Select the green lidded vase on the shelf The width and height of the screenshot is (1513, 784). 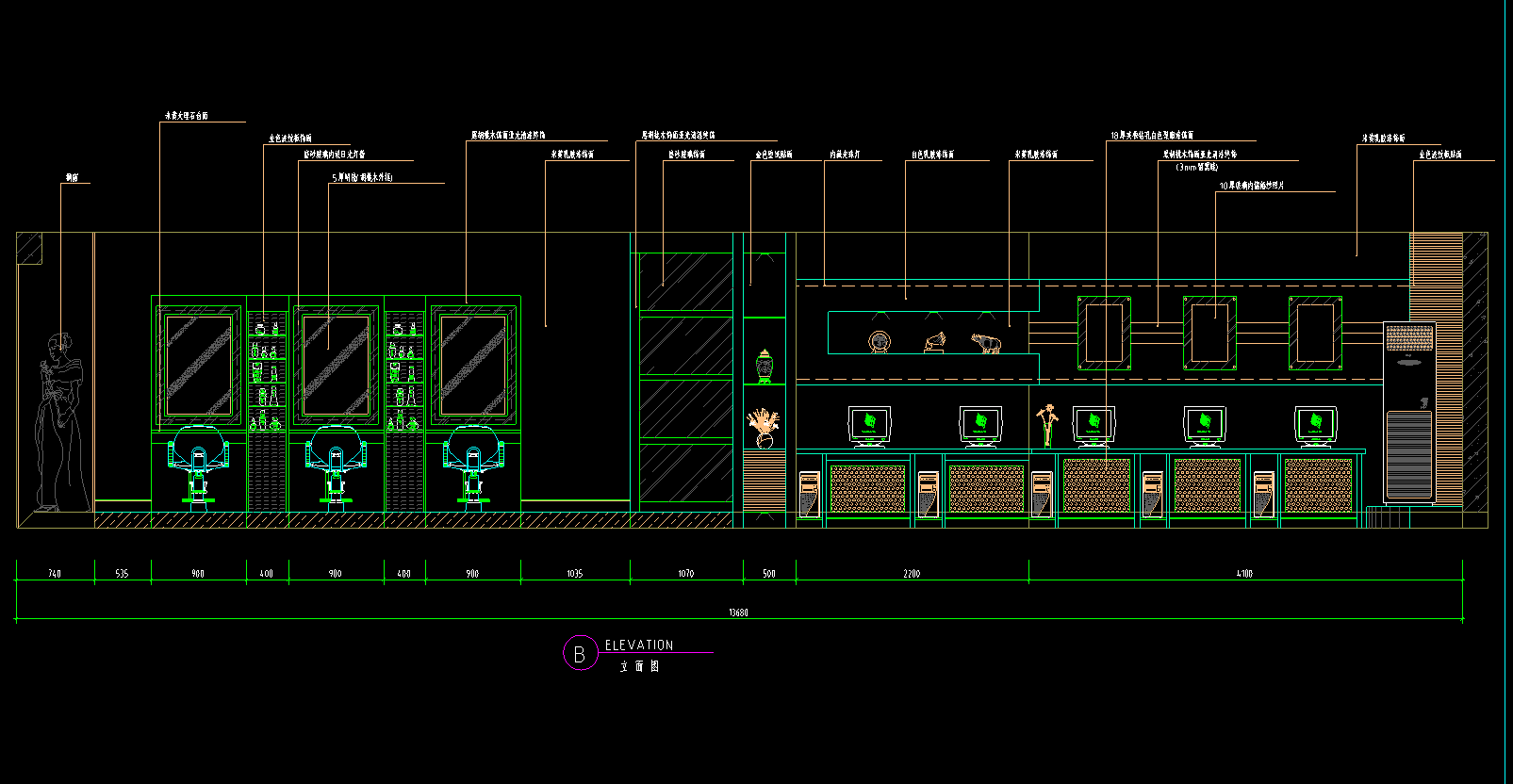[765, 366]
